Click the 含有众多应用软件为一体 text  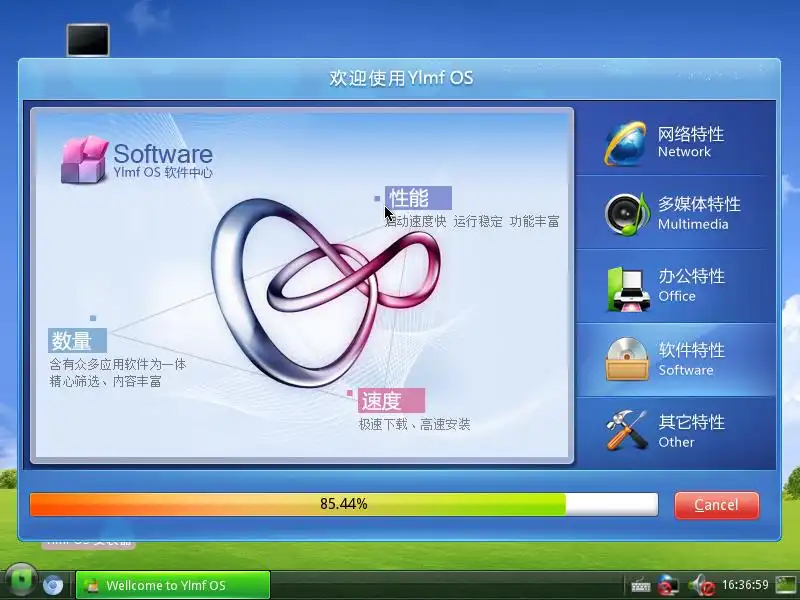tap(118, 364)
